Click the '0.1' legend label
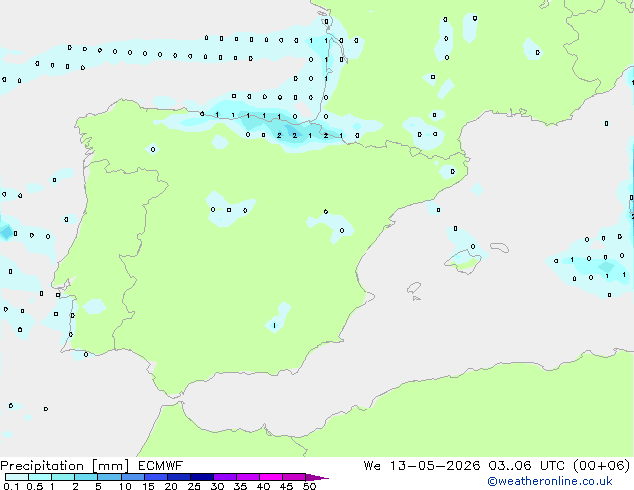The image size is (634, 490). pos(11,486)
